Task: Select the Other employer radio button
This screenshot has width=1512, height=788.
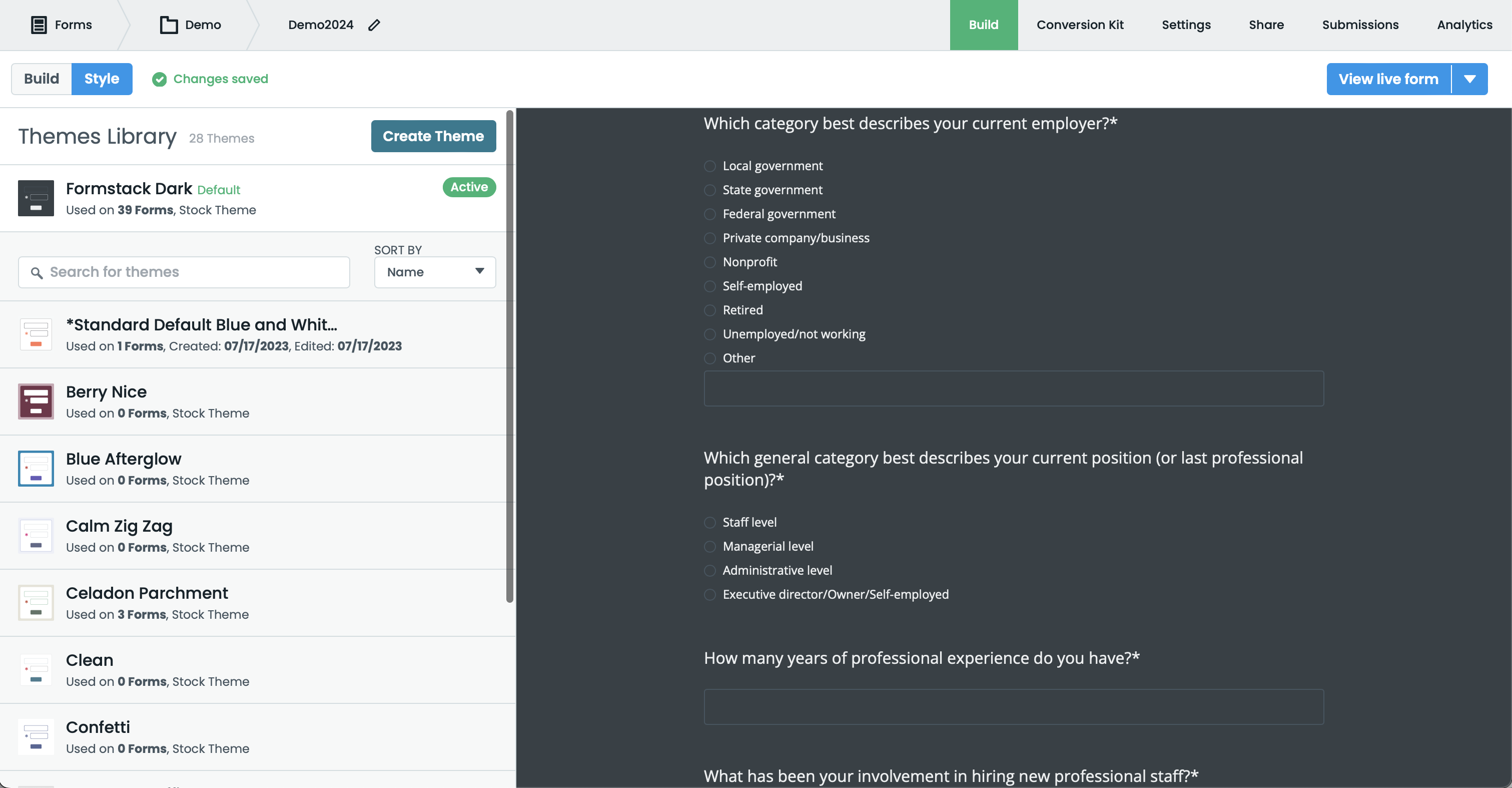Action: [x=709, y=358]
